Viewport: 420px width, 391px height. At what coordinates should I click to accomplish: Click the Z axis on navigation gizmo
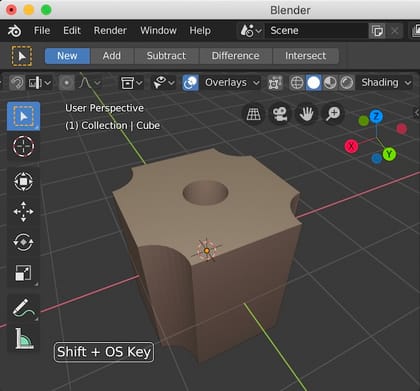pos(376,116)
